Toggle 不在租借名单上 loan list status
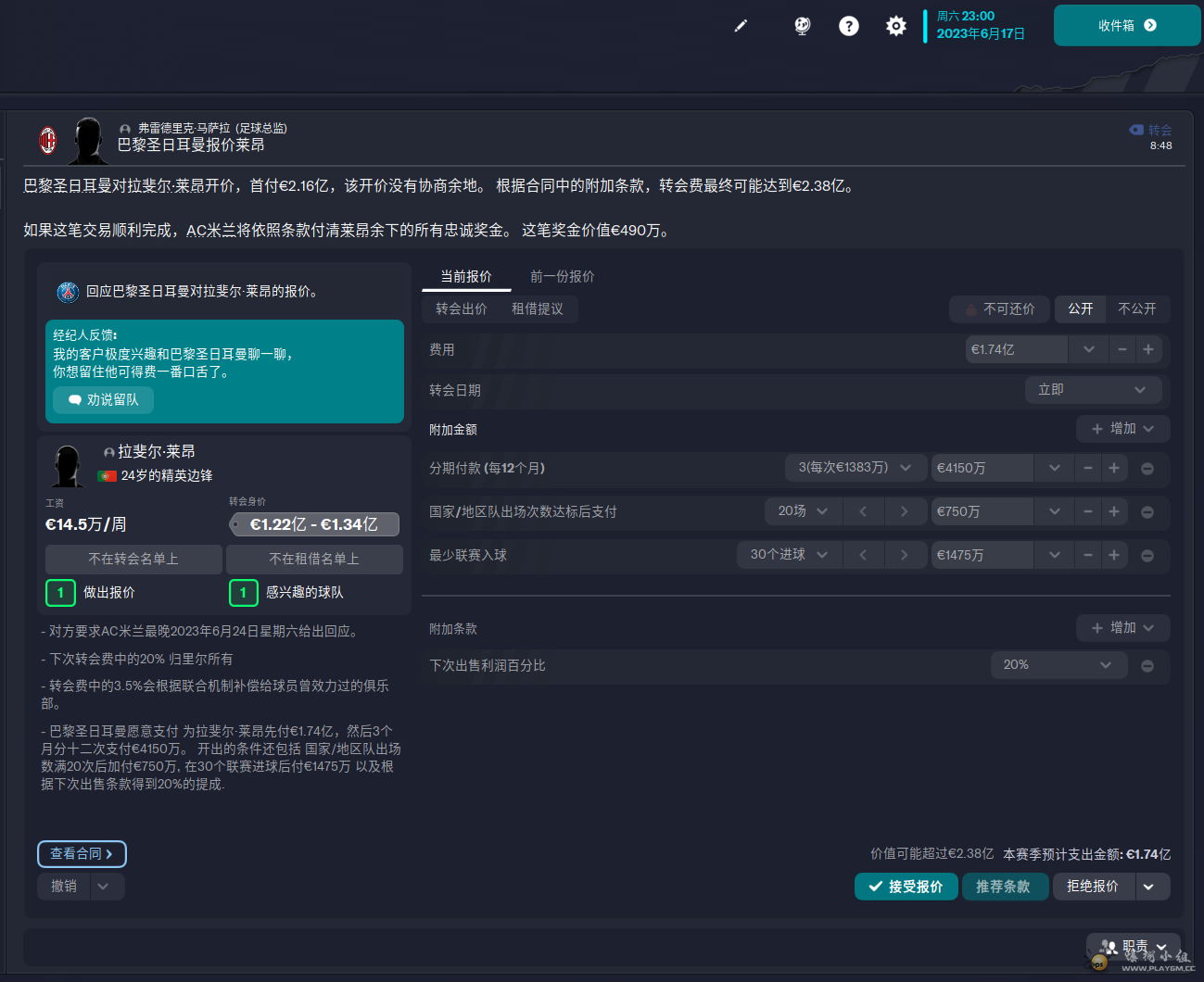Image resolution: width=1204 pixels, height=982 pixels. coord(314,559)
